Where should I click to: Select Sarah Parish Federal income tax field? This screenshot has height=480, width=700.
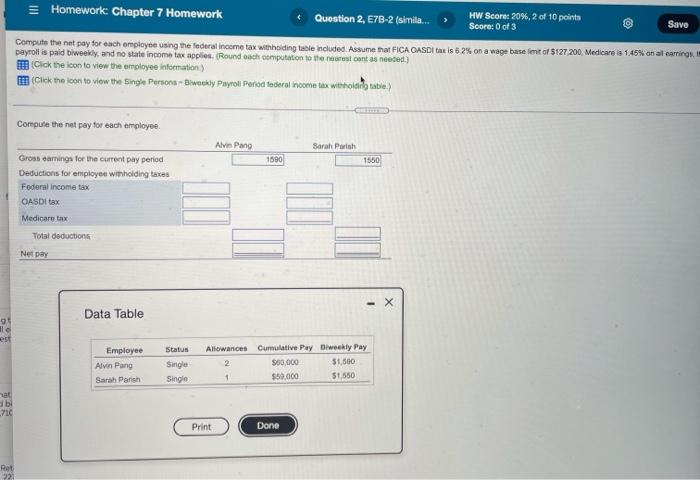309,188
